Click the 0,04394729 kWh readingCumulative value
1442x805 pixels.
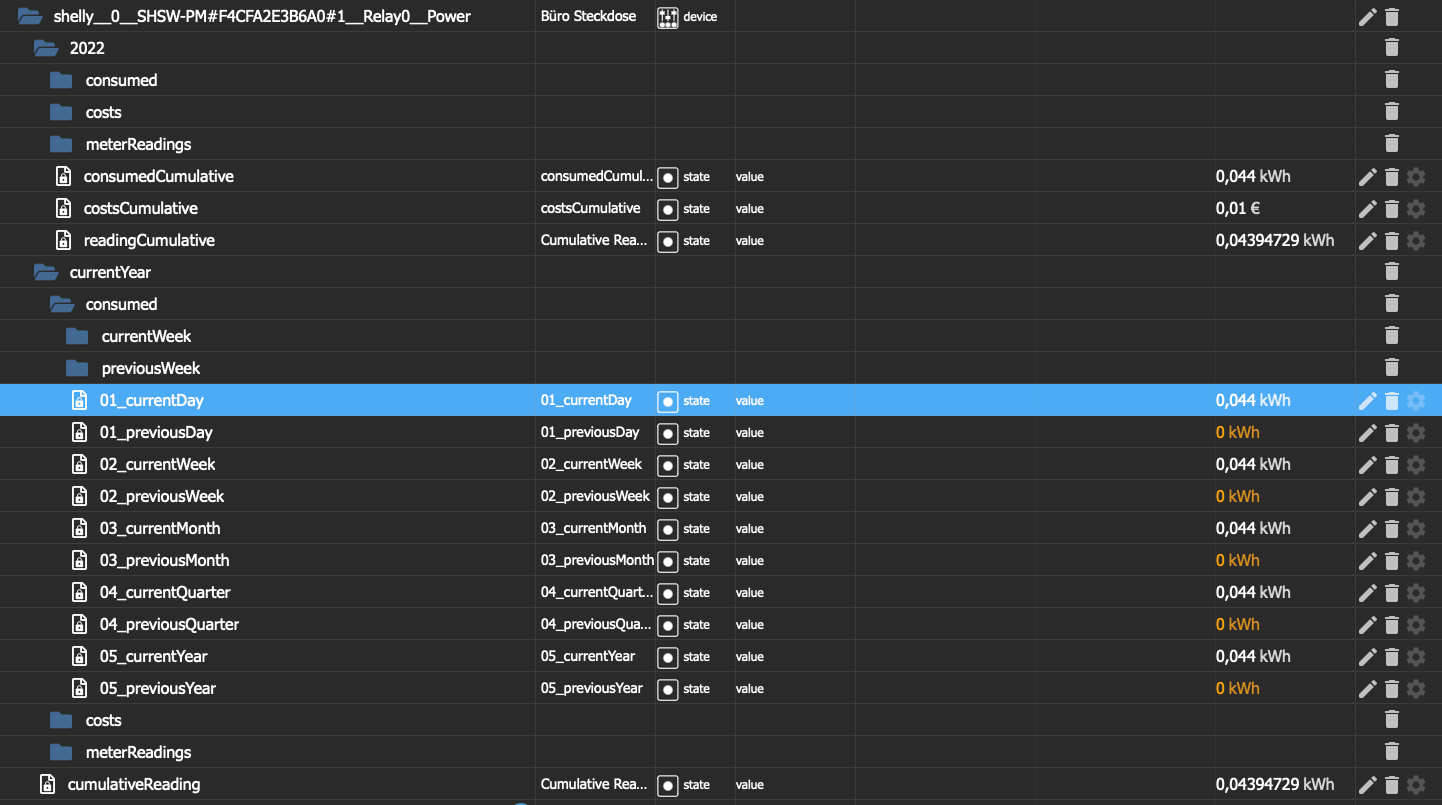[x=1275, y=240]
